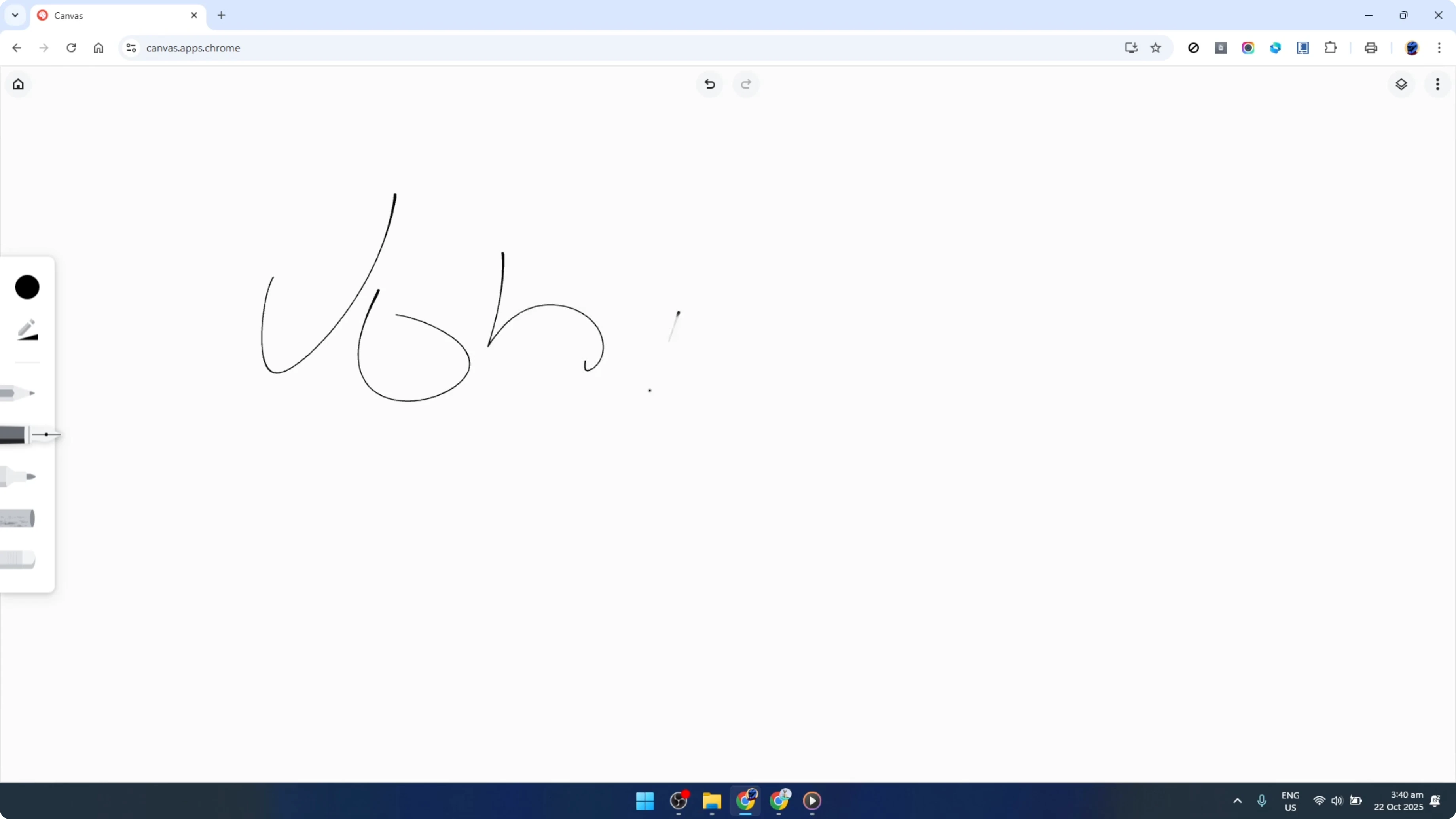Select the Eraser tool
Image resolution: width=1456 pixels, height=819 pixels.
tap(17, 559)
